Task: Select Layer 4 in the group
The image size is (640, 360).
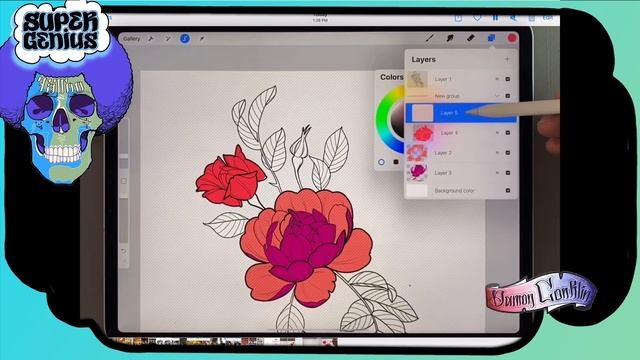Action: pos(461,133)
